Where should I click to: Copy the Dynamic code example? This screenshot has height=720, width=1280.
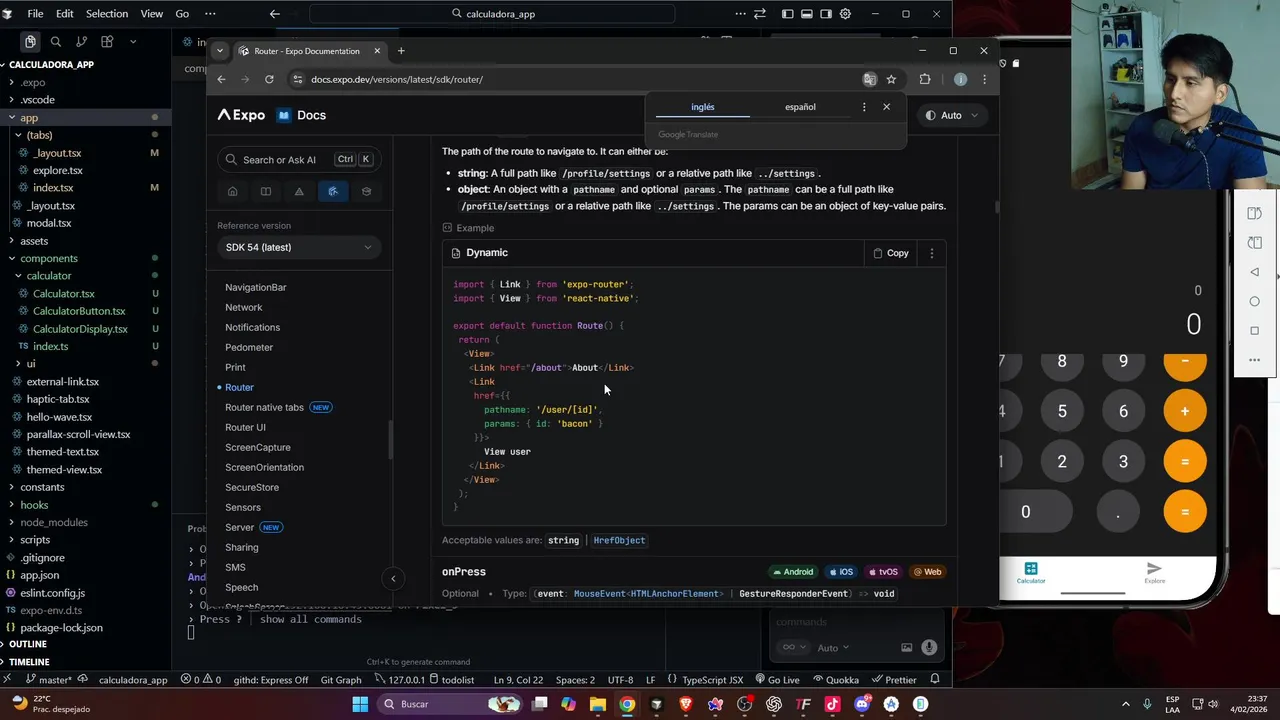891,253
